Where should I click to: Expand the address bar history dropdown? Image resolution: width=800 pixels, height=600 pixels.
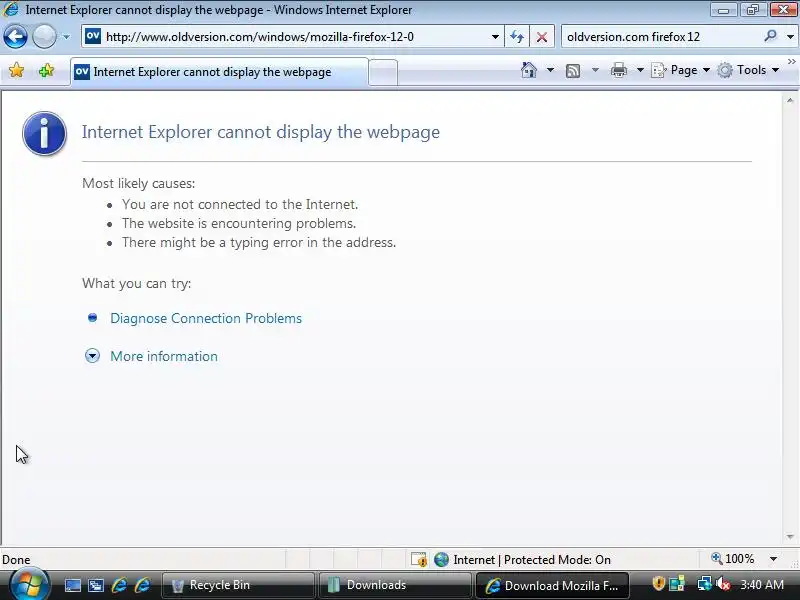pyautogui.click(x=495, y=37)
